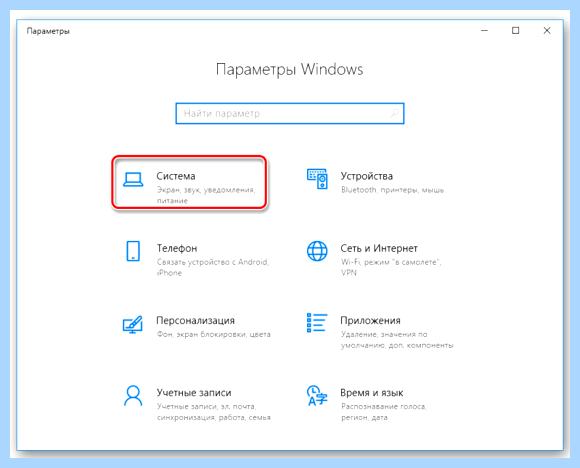Image resolution: width=580 pixels, height=468 pixels.
Task: Click the Сеть и Интернет globe icon
Action: pos(317,251)
